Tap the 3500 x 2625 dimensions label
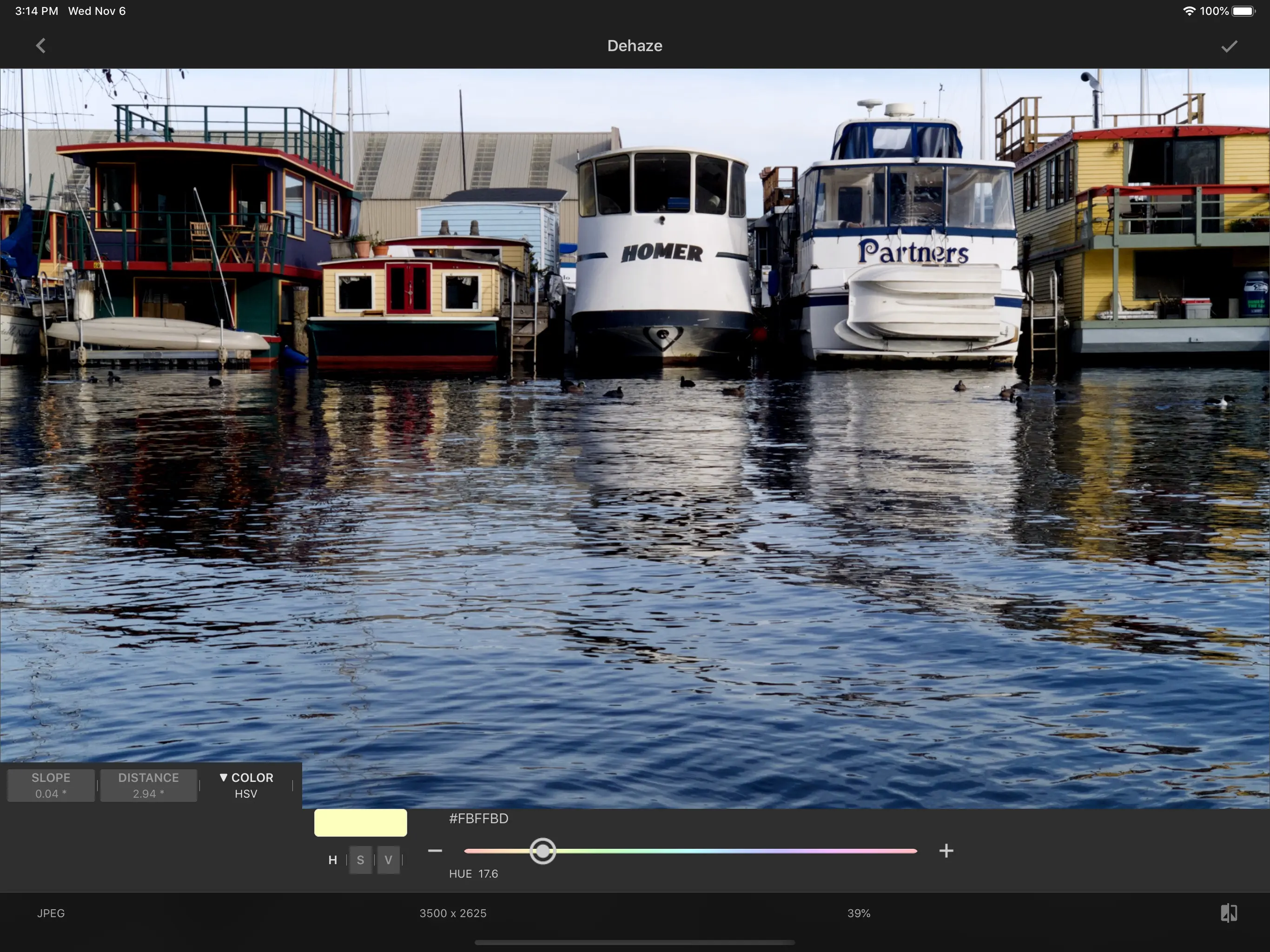The height and width of the screenshot is (952, 1270). [x=452, y=913]
